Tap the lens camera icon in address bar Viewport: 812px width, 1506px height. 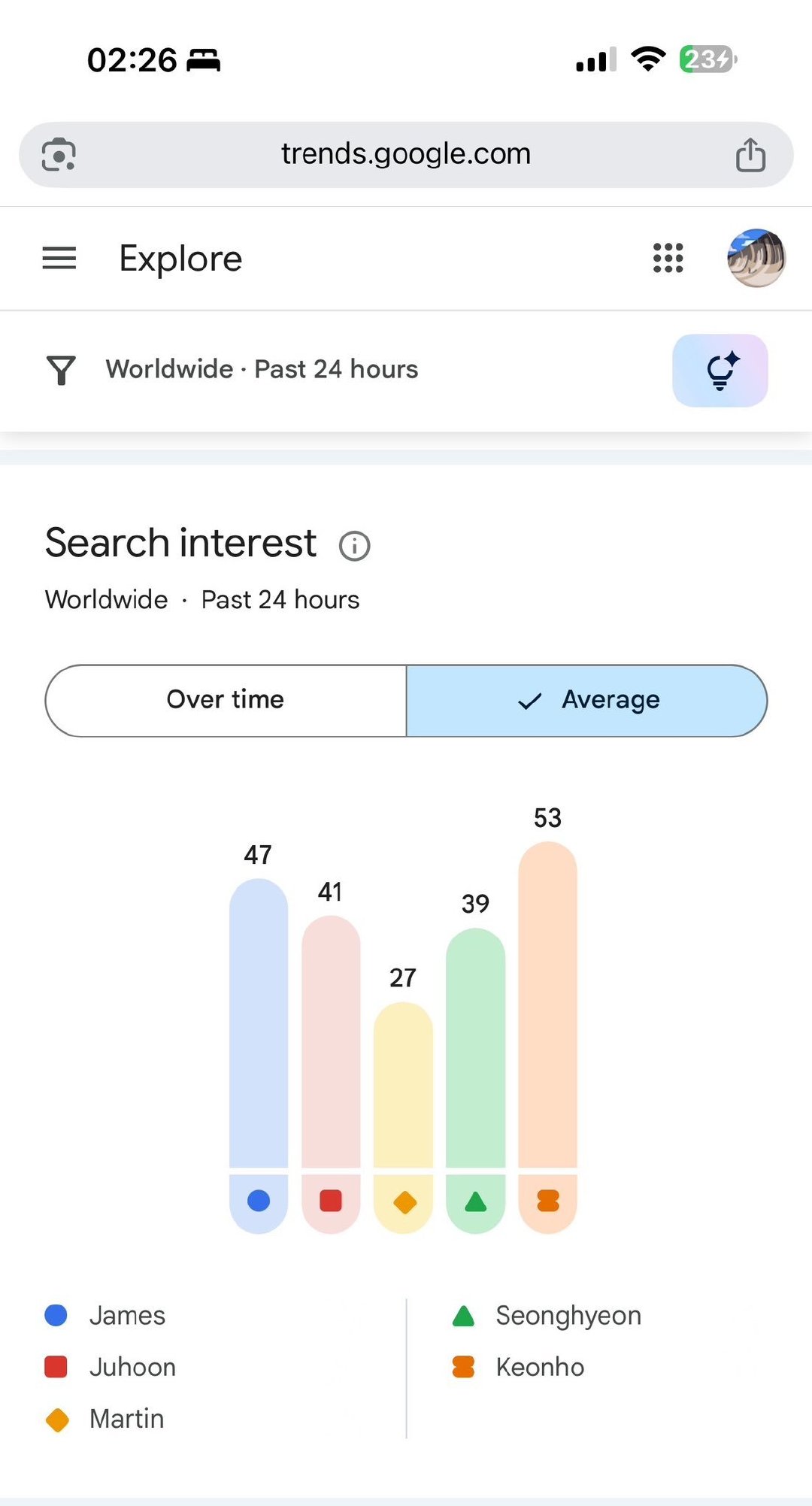click(x=59, y=155)
